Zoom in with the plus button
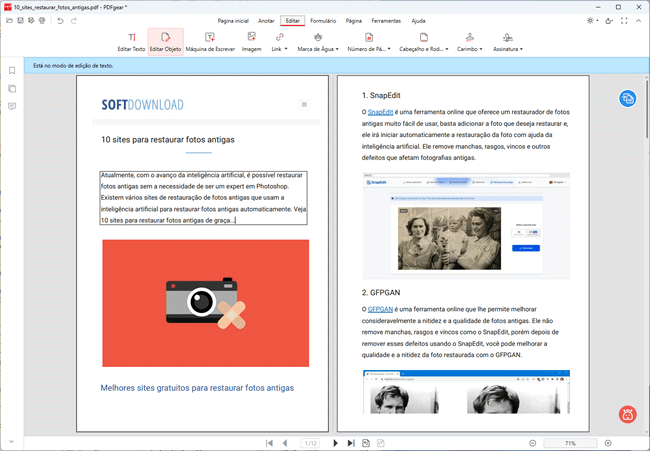 608,443
